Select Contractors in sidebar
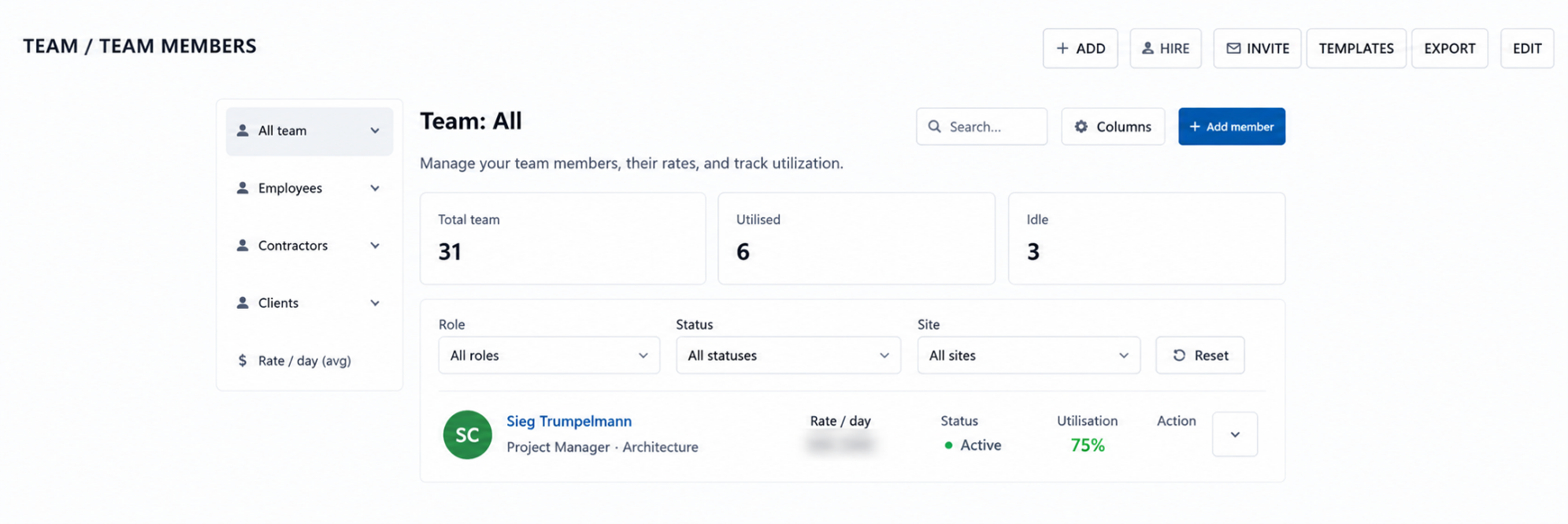Screen dimensions: 1568x524 tap(310, 246)
